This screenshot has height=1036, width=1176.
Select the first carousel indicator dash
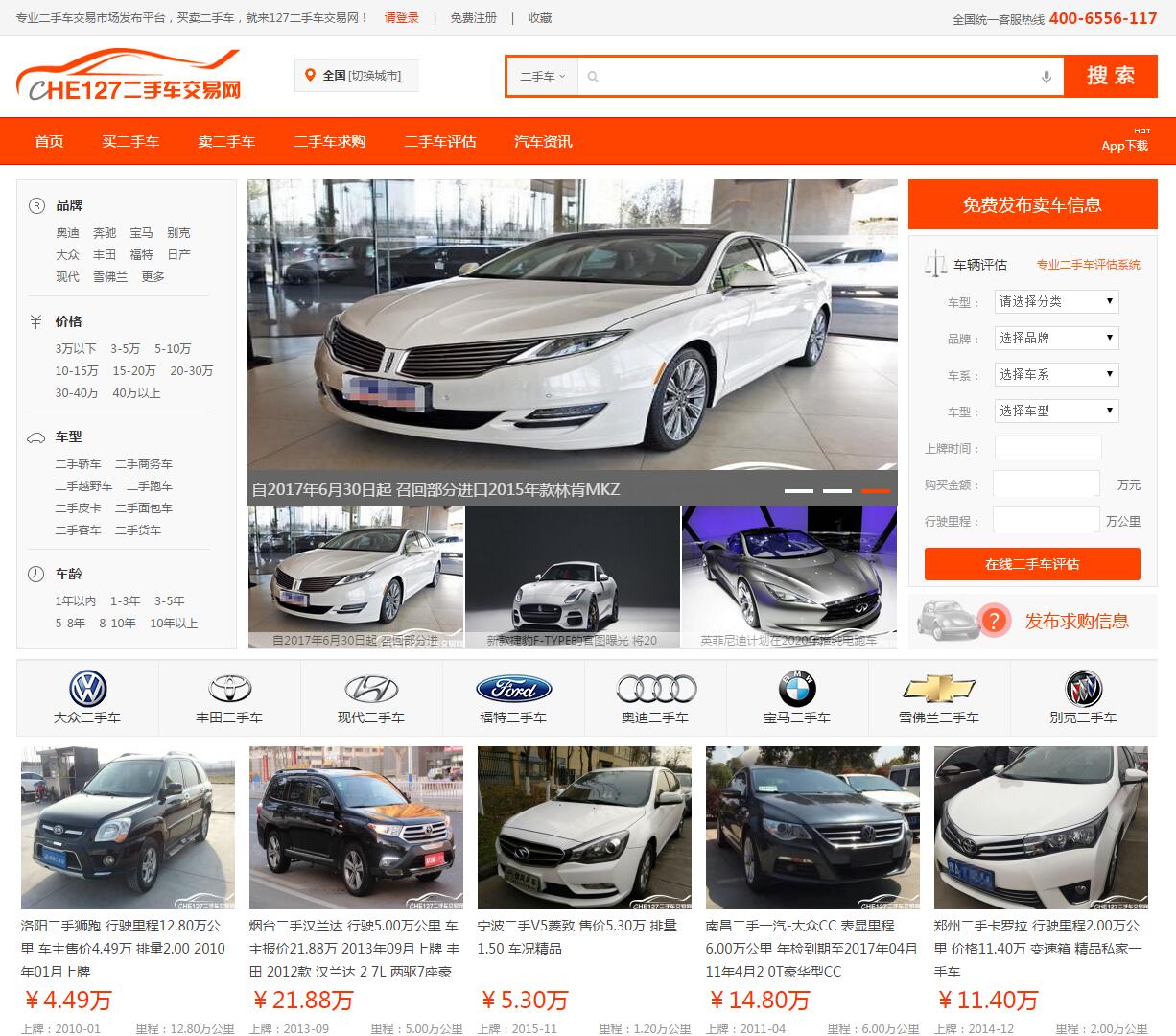click(799, 490)
